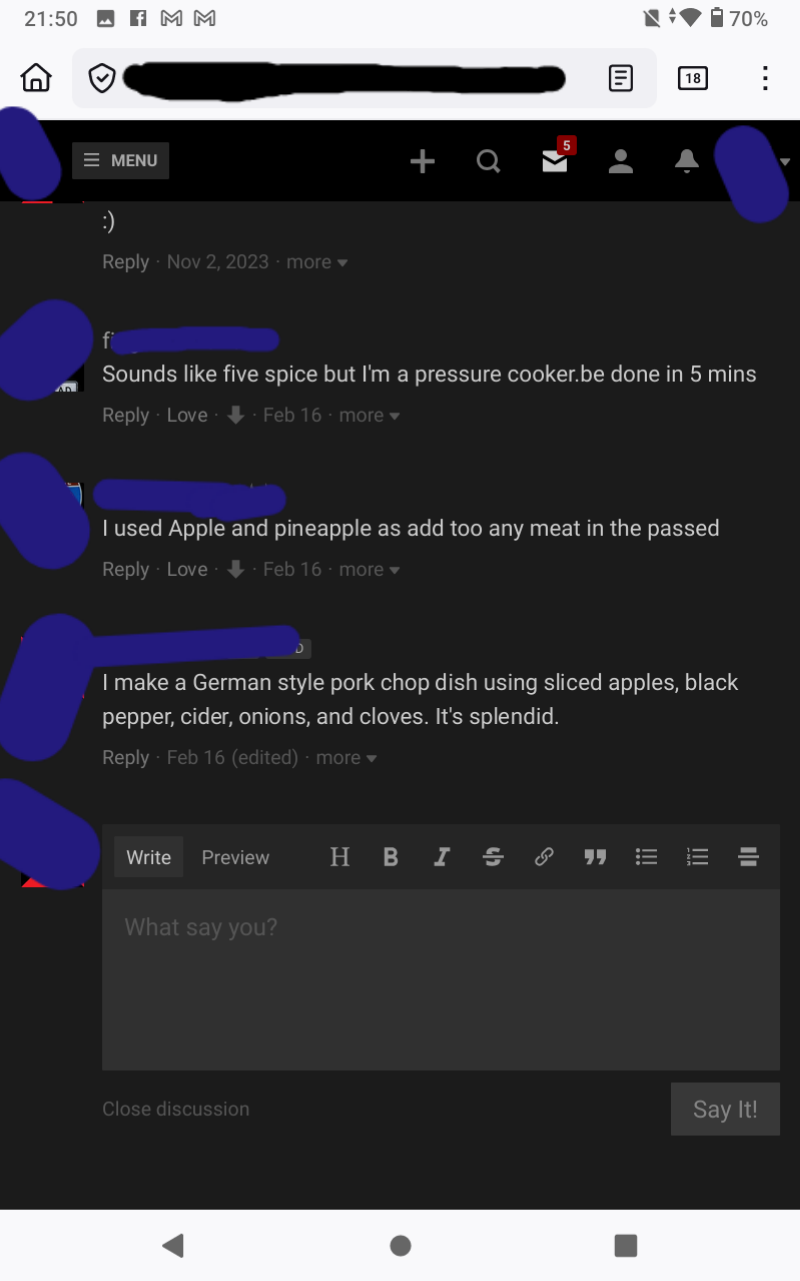This screenshot has height=1281, width=800.
Task: Open the user profile icon in header
Action: click(x=621, y=161)
